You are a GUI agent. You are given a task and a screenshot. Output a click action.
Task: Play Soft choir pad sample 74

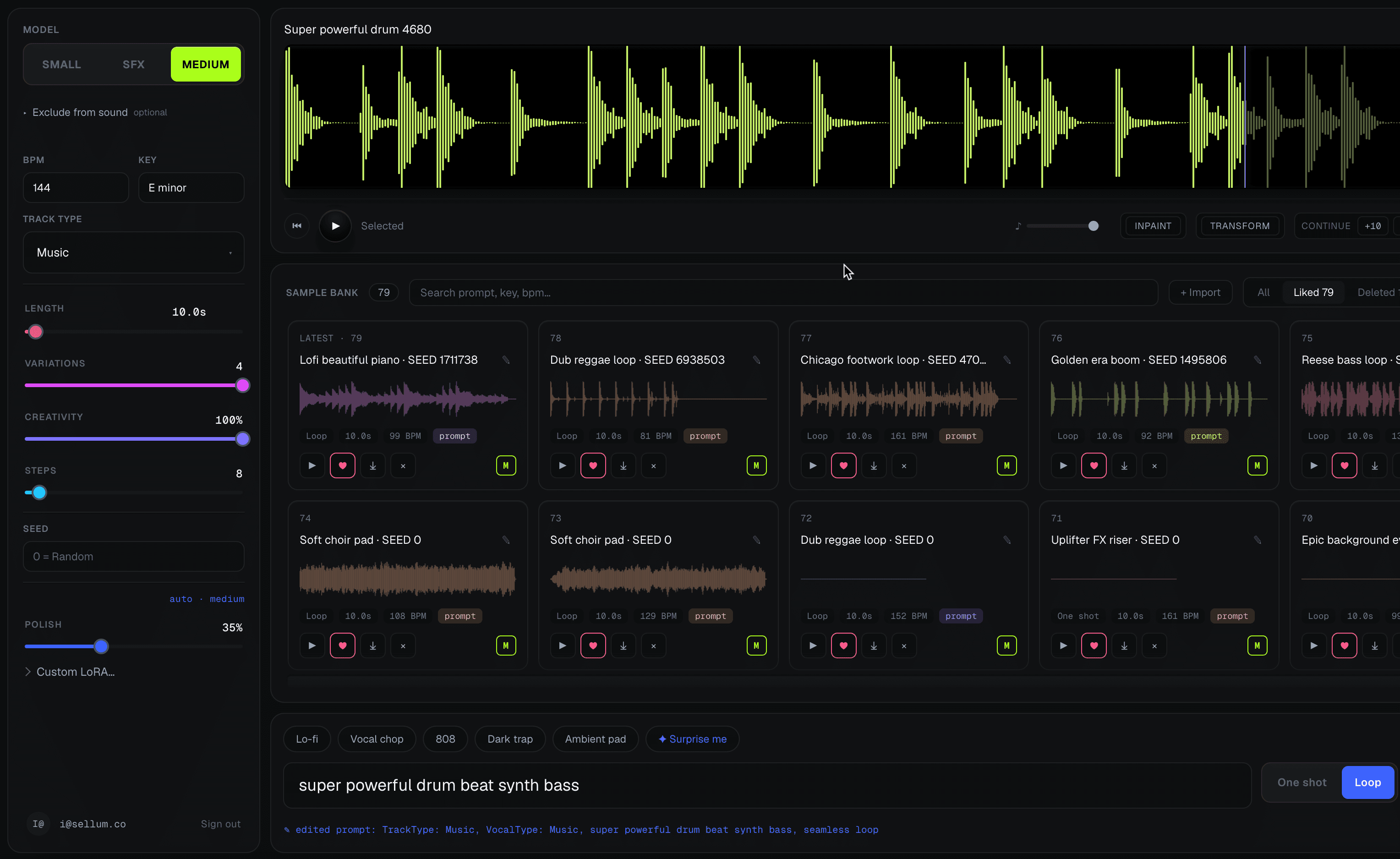(312, 646)
